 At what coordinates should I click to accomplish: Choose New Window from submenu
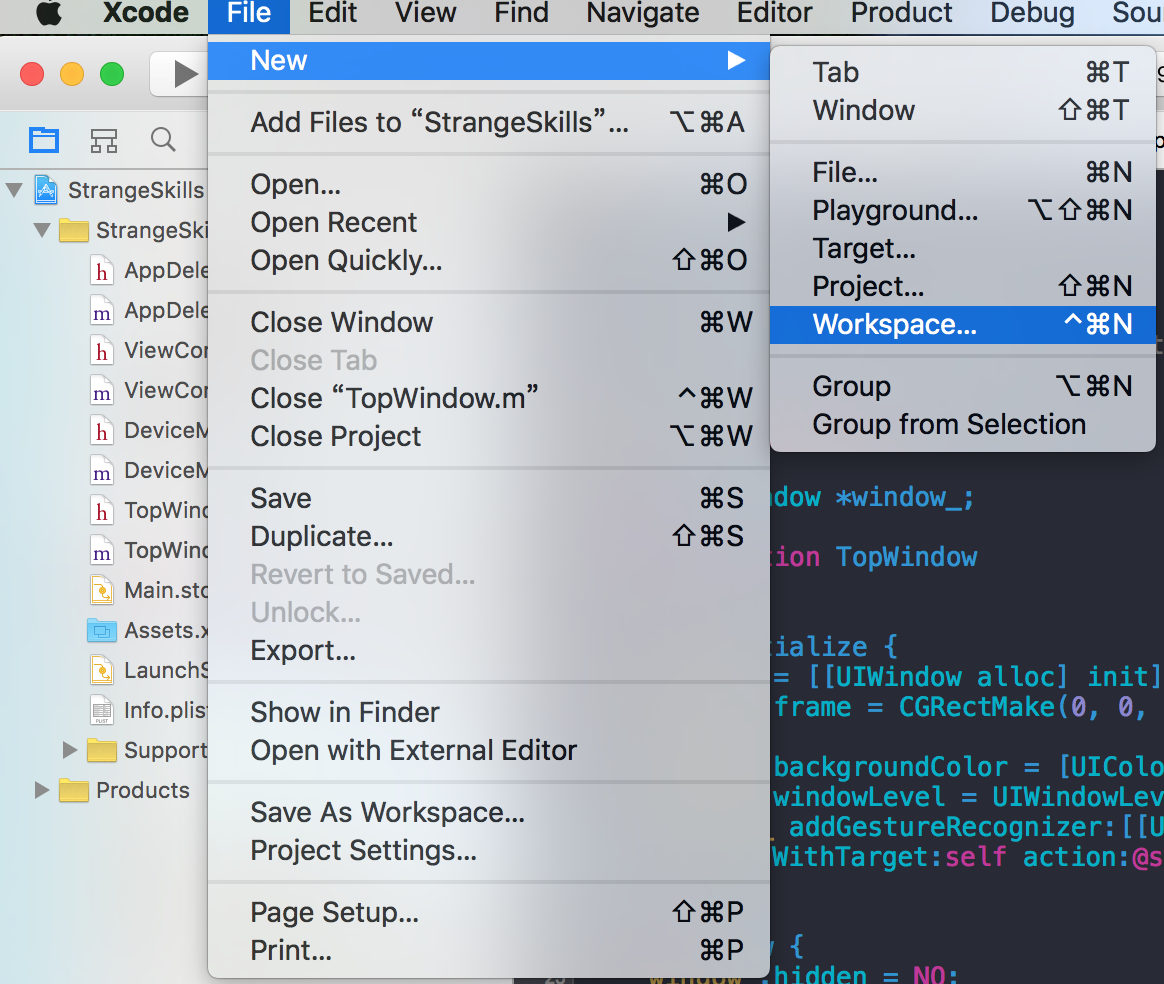963,111
